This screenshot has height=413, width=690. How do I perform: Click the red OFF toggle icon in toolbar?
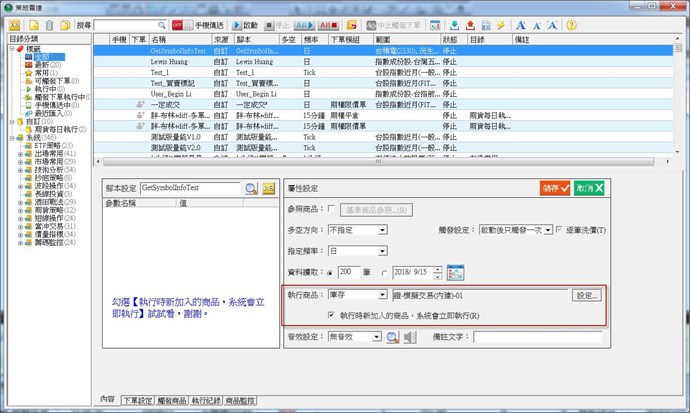(x=177, y=24)
